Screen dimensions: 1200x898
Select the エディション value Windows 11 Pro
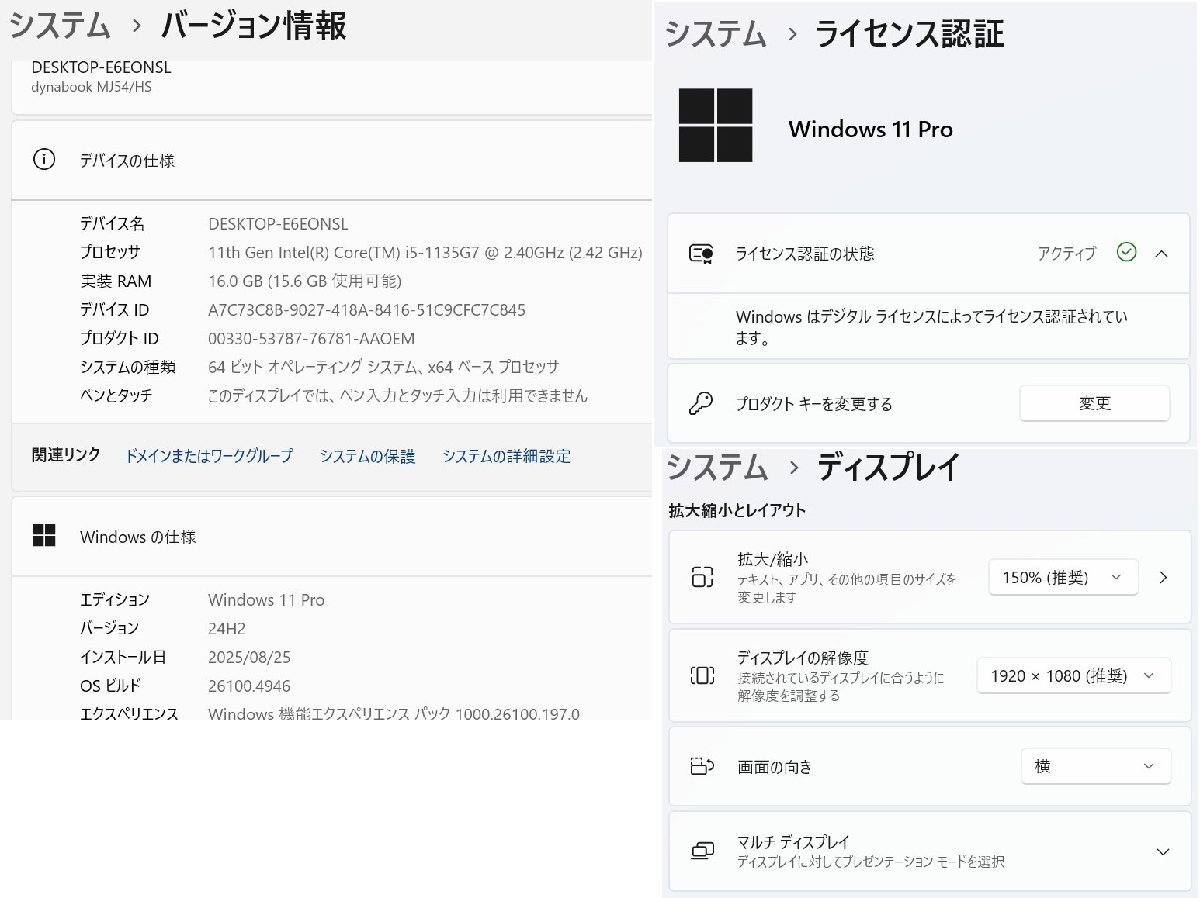(x=266, y=600)
